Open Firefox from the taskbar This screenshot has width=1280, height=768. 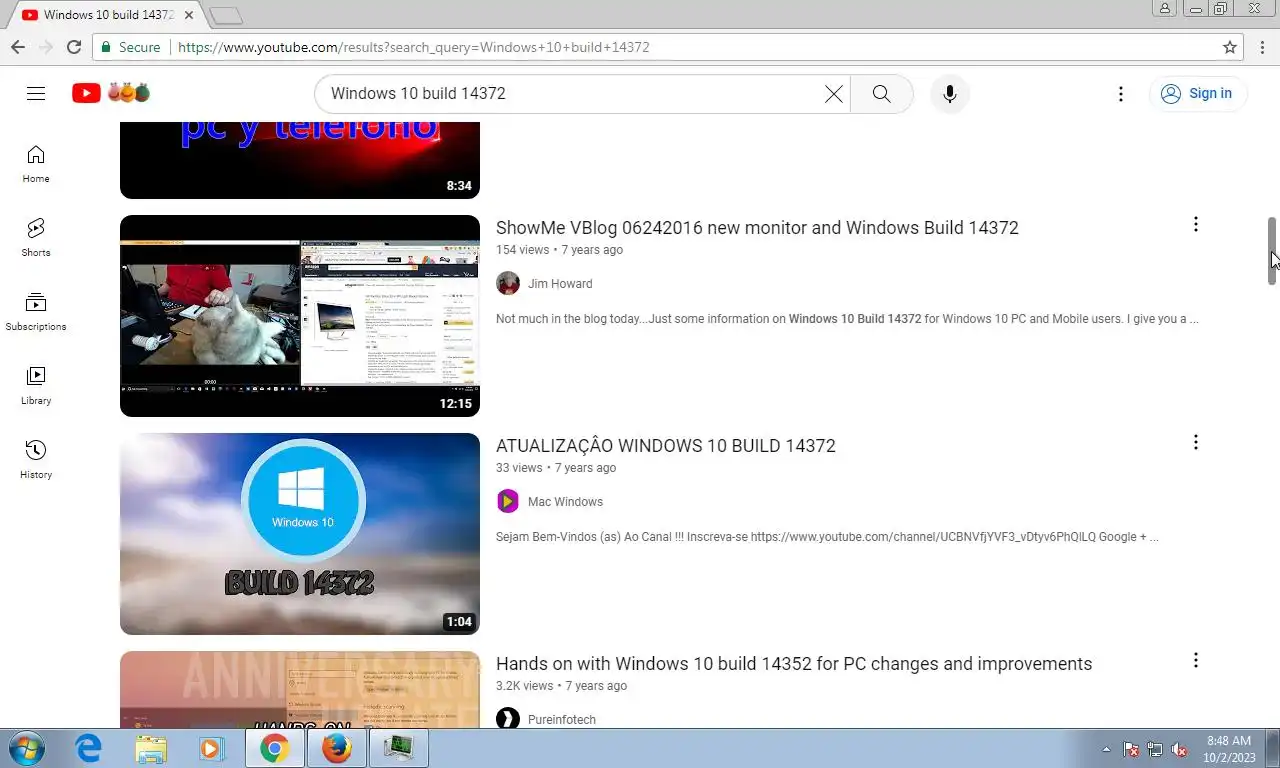pos(337,748)
